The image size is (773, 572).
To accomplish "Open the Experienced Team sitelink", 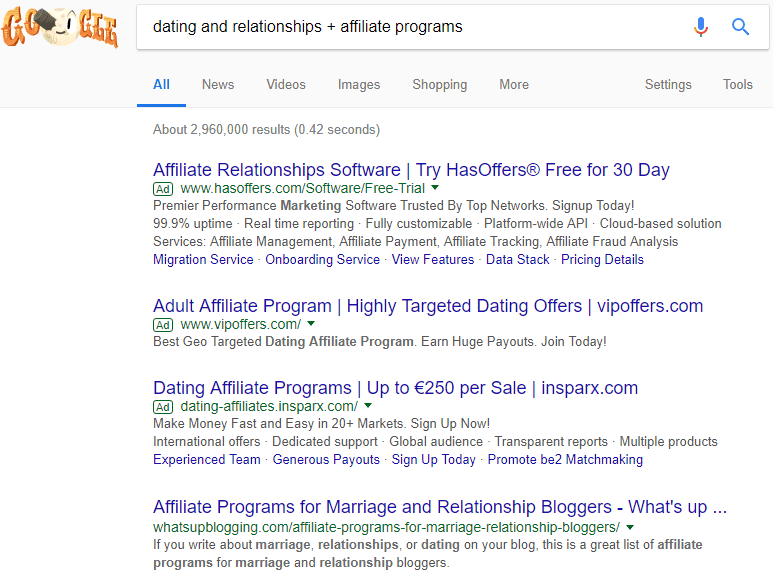I will [x=207, y=460].
